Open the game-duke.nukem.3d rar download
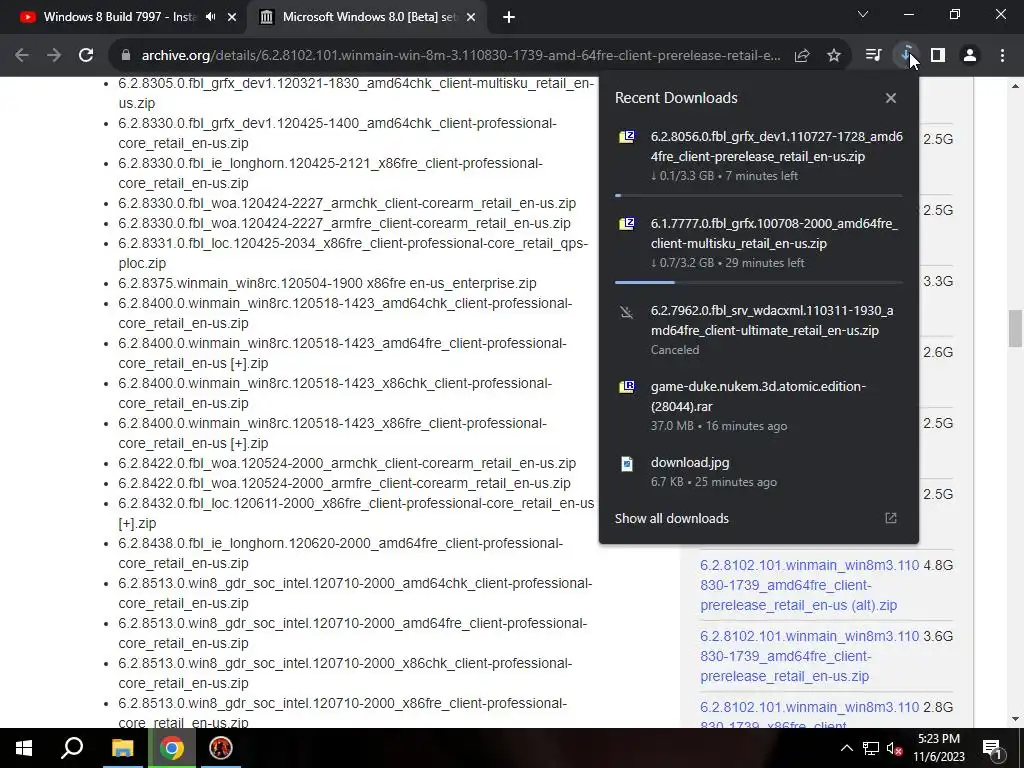Screen dimensions: 1024x768 point(759,406)
